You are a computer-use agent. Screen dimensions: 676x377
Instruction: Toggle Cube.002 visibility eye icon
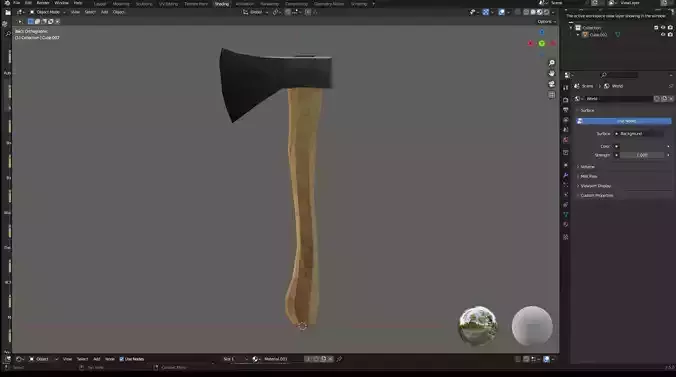point(663,35)
